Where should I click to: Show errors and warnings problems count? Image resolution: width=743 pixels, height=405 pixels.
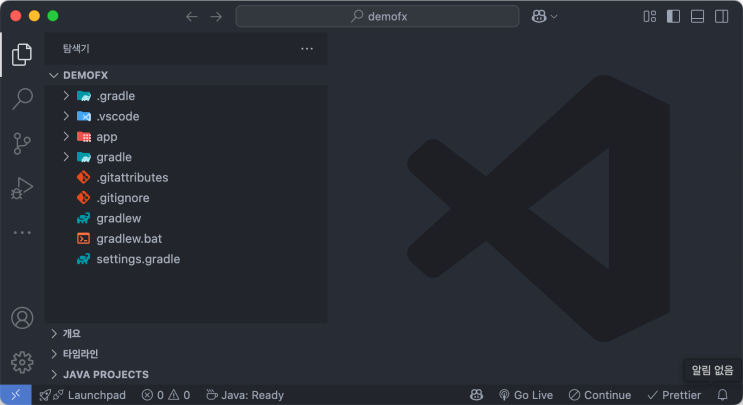pos(166,395)
